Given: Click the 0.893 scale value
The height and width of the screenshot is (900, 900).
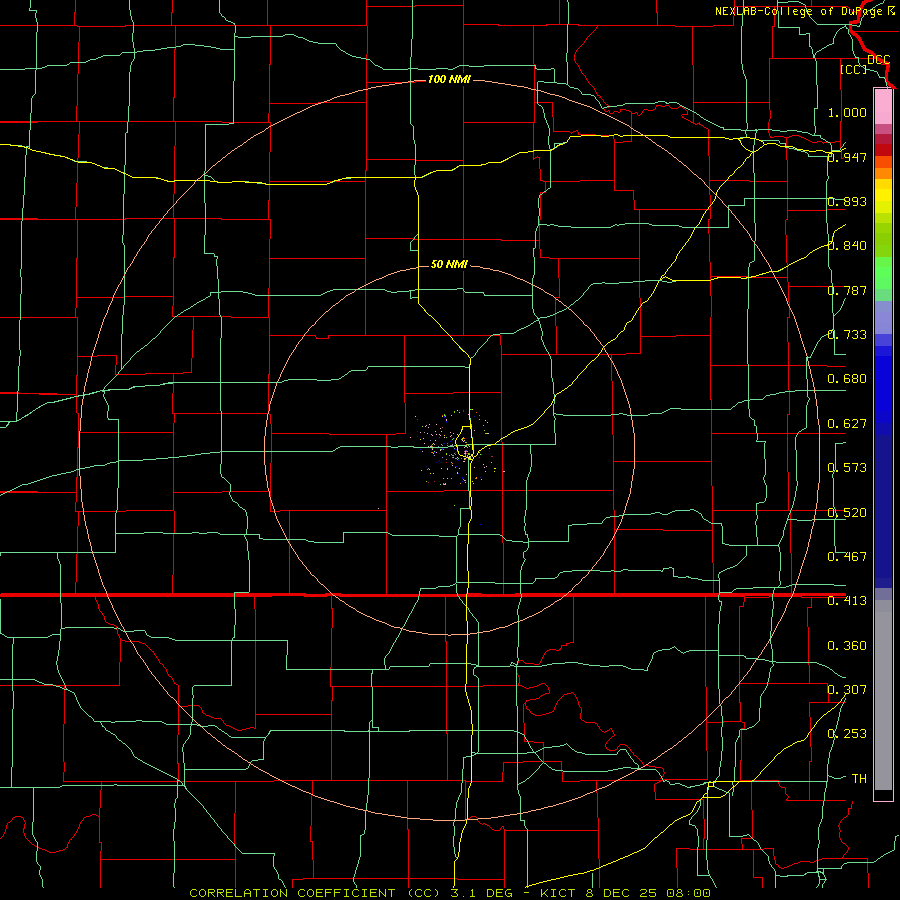Looking at the screenshot, I should [847, 201].
